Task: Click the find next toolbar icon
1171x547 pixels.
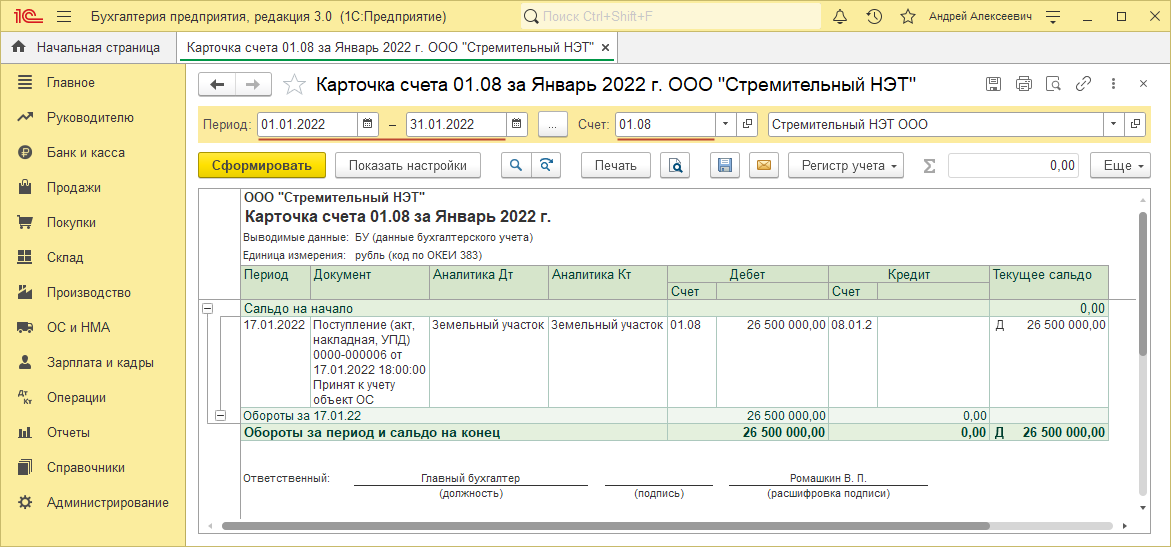Action: [545, 165]
